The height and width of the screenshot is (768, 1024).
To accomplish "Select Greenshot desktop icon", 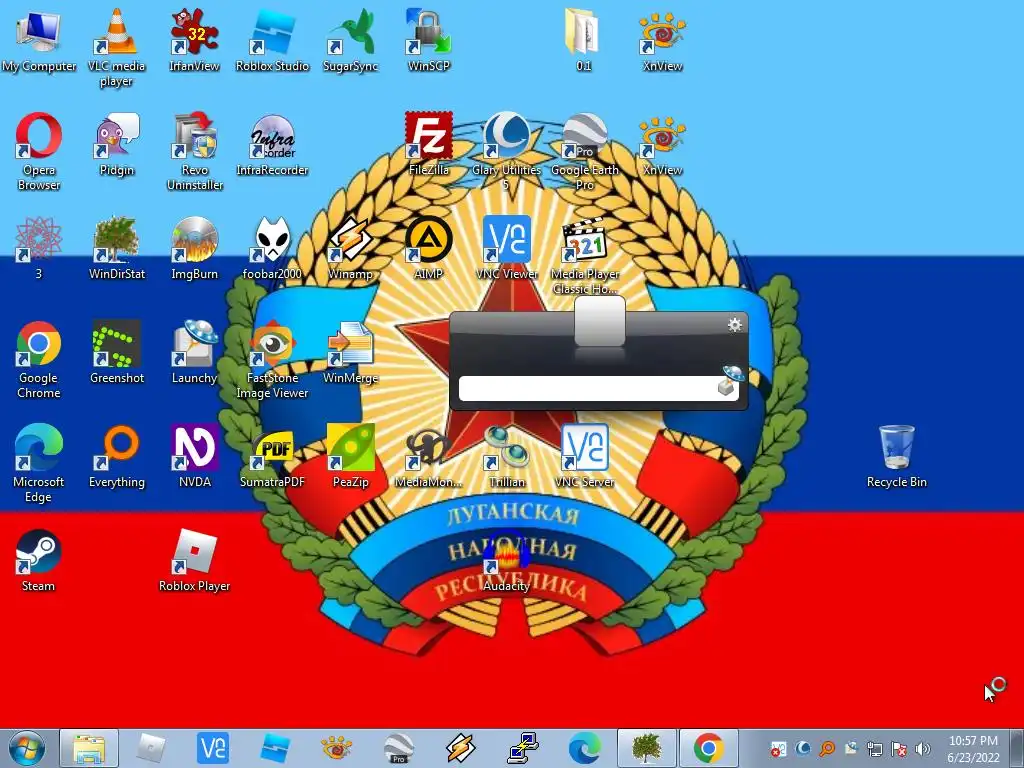I will click(x=116, y=353).
